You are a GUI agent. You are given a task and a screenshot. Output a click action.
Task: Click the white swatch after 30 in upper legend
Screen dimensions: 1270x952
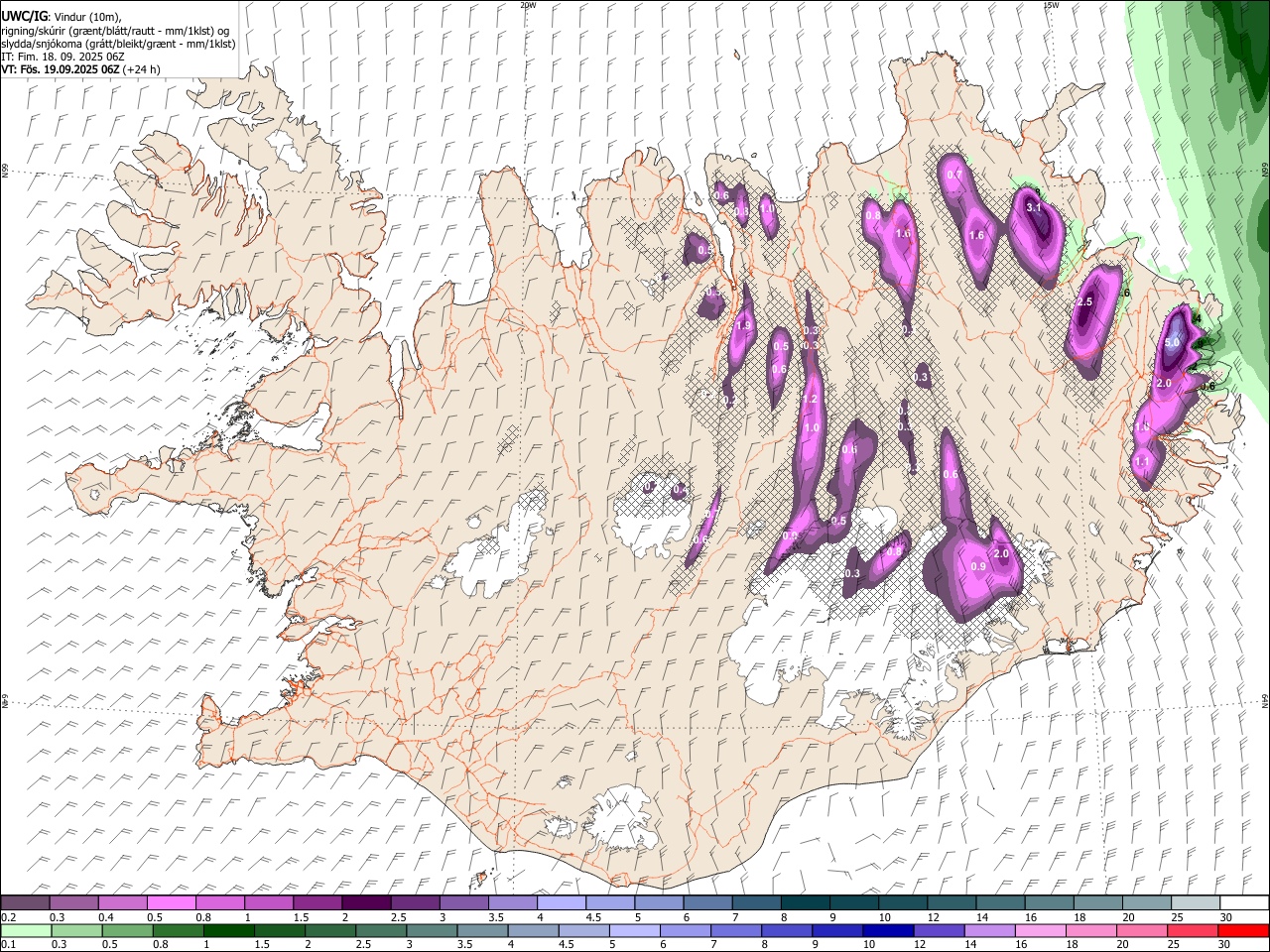click(1243, 903)
